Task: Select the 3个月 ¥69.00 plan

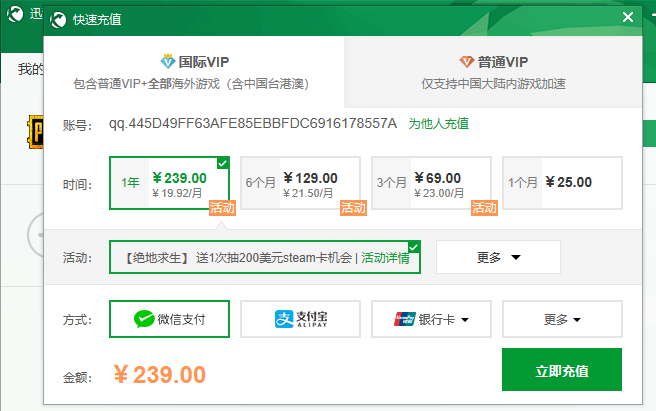Action: click(431, 183)
